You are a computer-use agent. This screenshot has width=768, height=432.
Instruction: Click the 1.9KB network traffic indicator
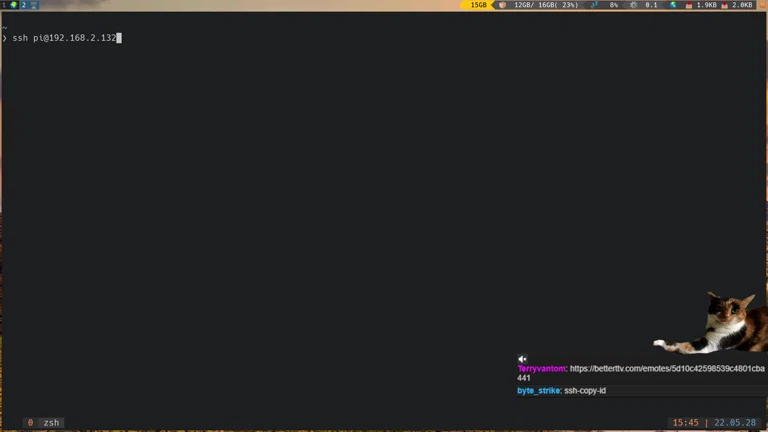706,5
